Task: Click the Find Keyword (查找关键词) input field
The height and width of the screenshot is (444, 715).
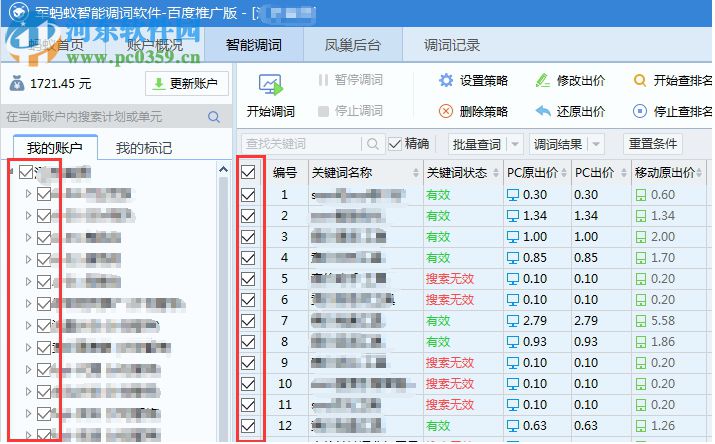Action: [301, 144]
